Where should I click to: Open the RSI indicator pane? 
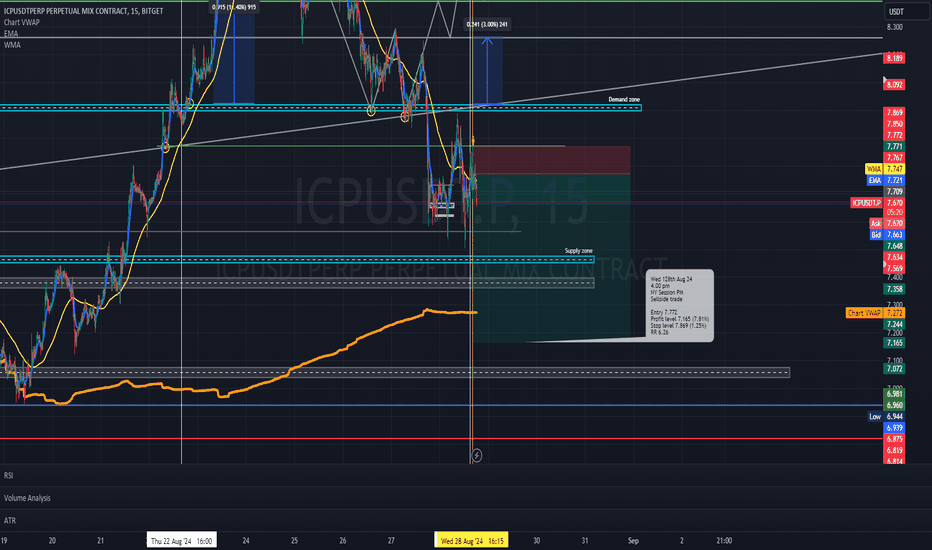click(x=8, y=475)
